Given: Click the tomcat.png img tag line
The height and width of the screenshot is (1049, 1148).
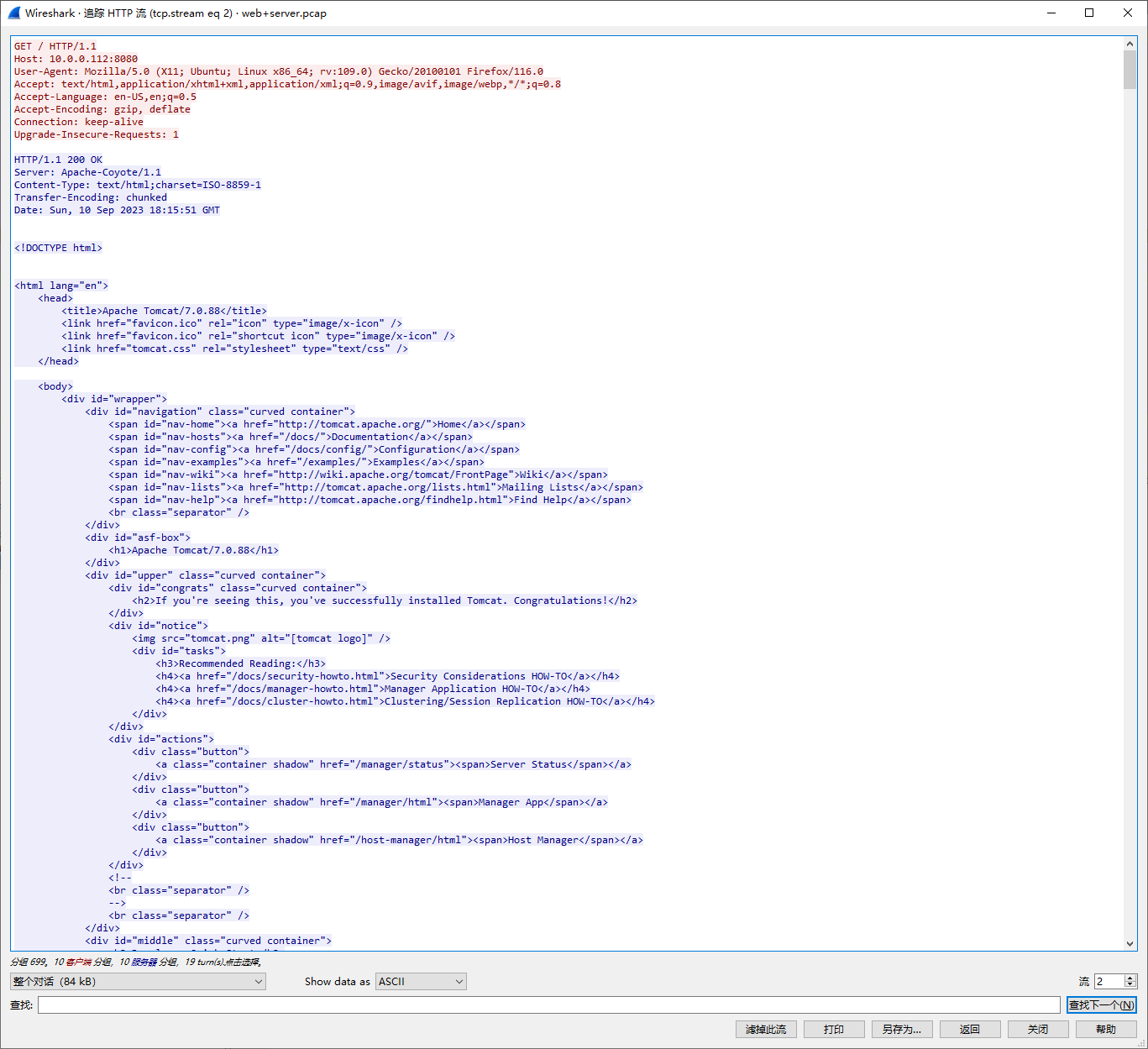Looking at the screenshot, I should pos(261,638).
